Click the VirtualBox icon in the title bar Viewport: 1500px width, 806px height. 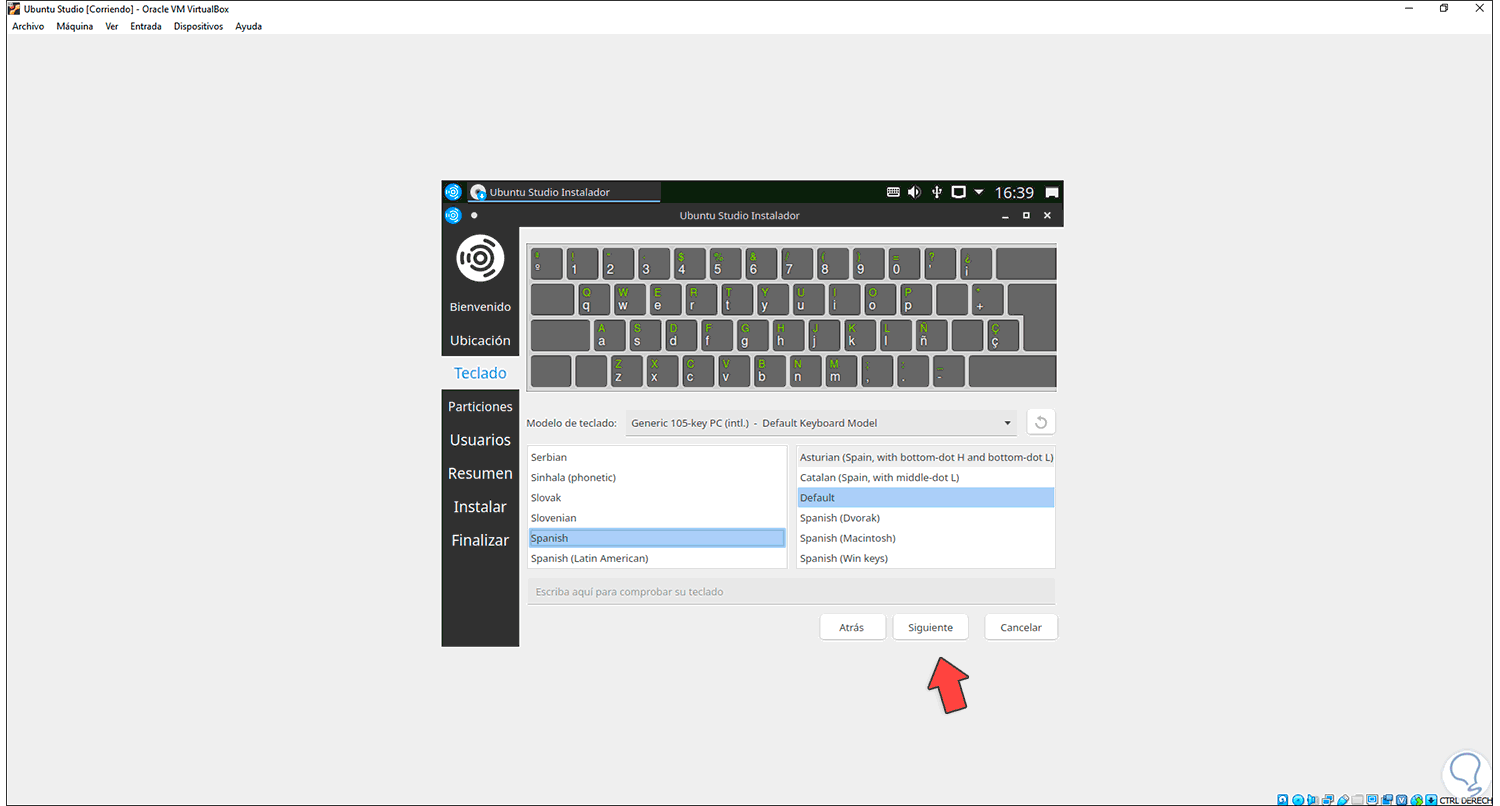tap(14, 9)
